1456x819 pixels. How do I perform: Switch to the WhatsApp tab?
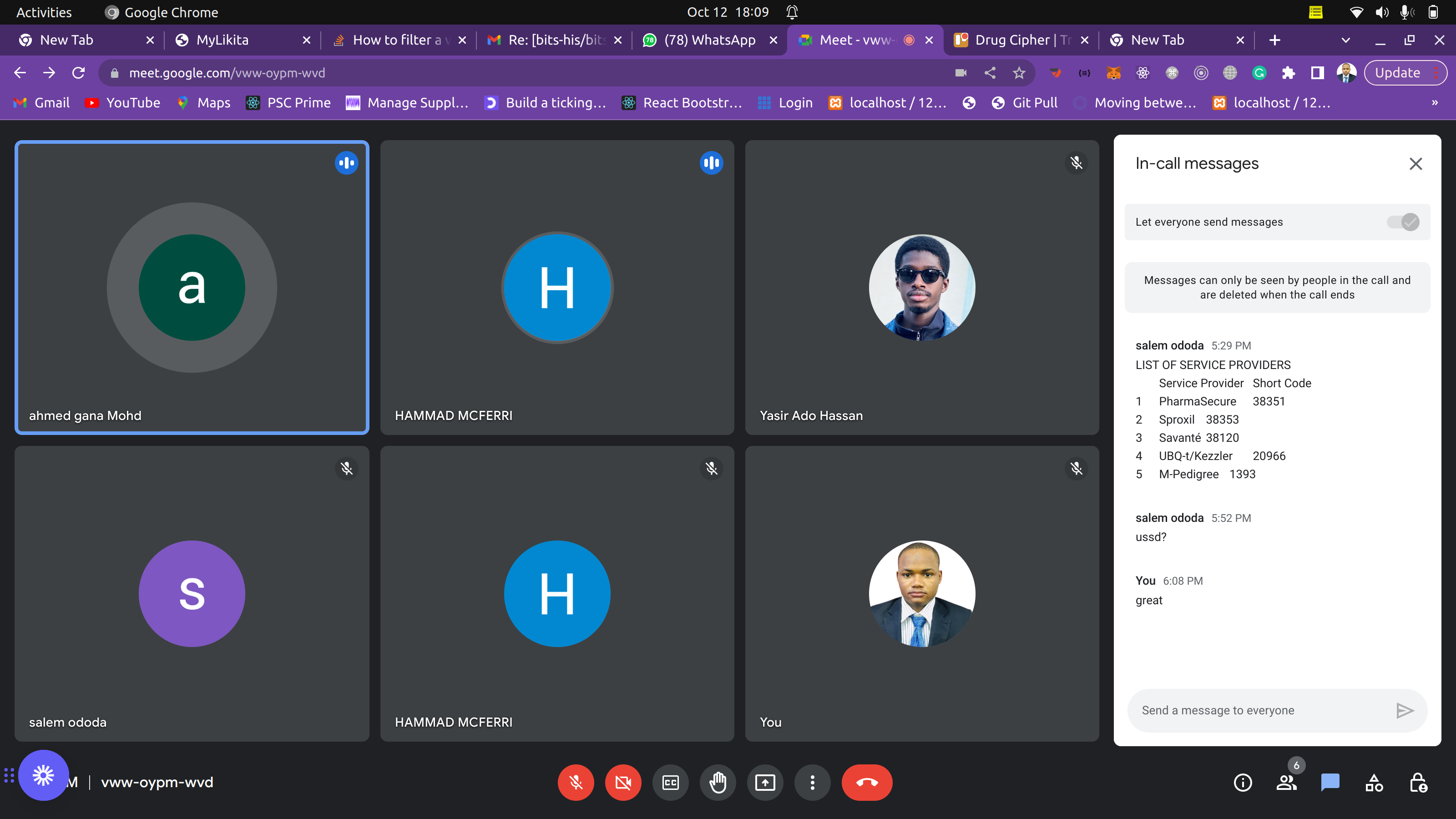[709, 40]
